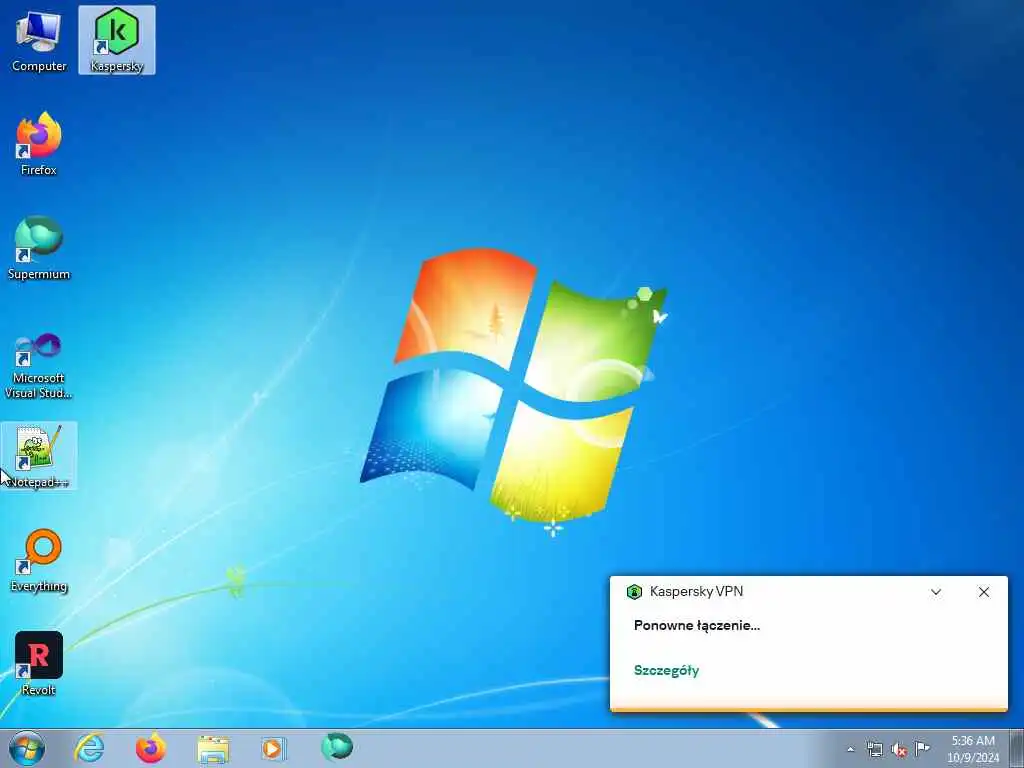
Task: Click the 'Ponowne łączenie...' status text
Action: click(x=697, y=626)
